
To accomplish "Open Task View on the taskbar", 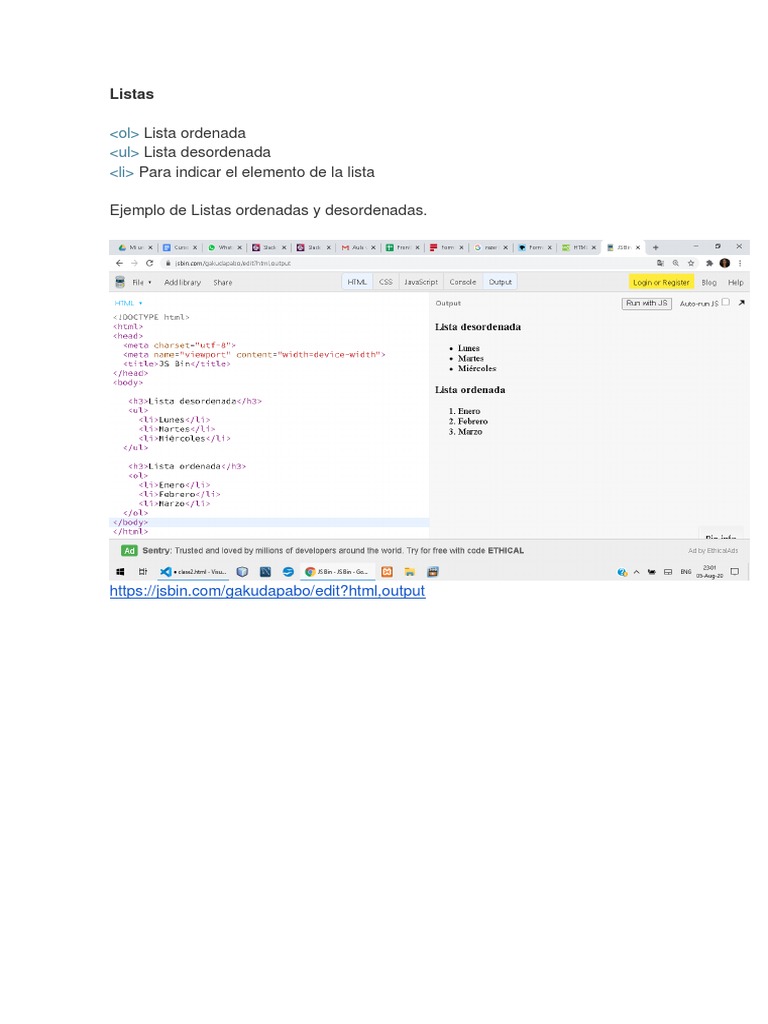I will (143, 572).
